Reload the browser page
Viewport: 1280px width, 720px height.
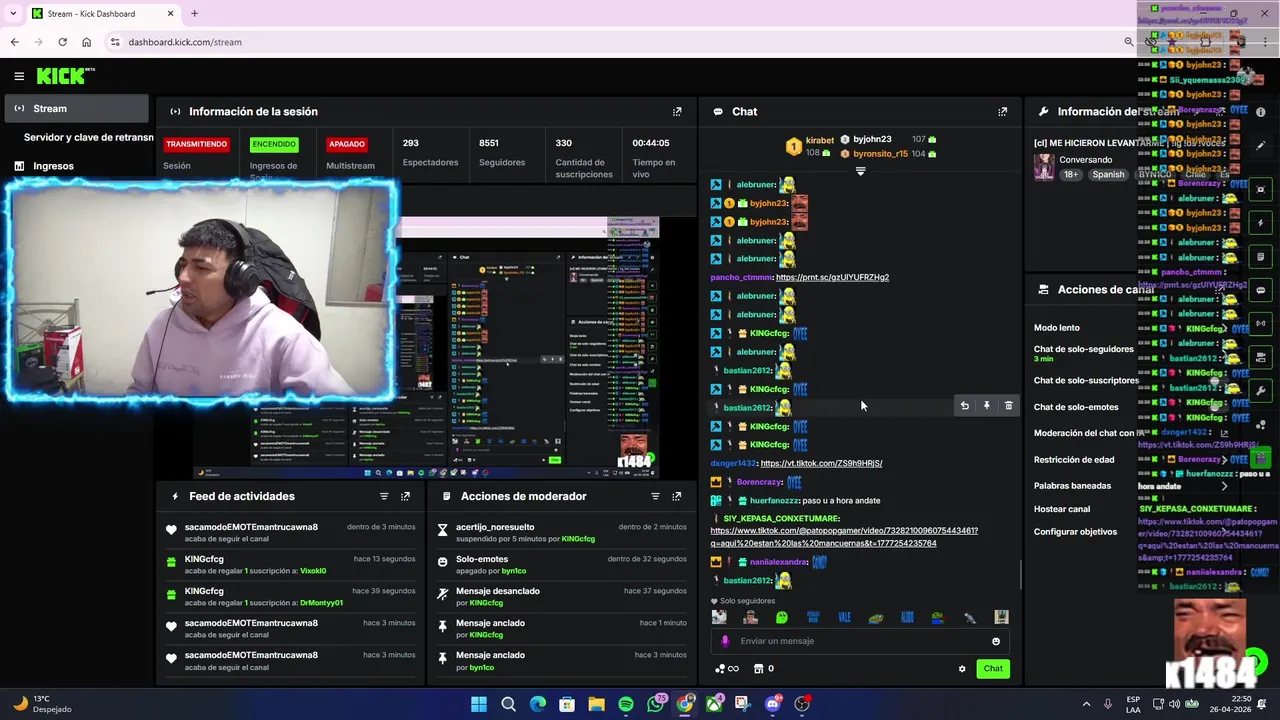click(63, 42)
